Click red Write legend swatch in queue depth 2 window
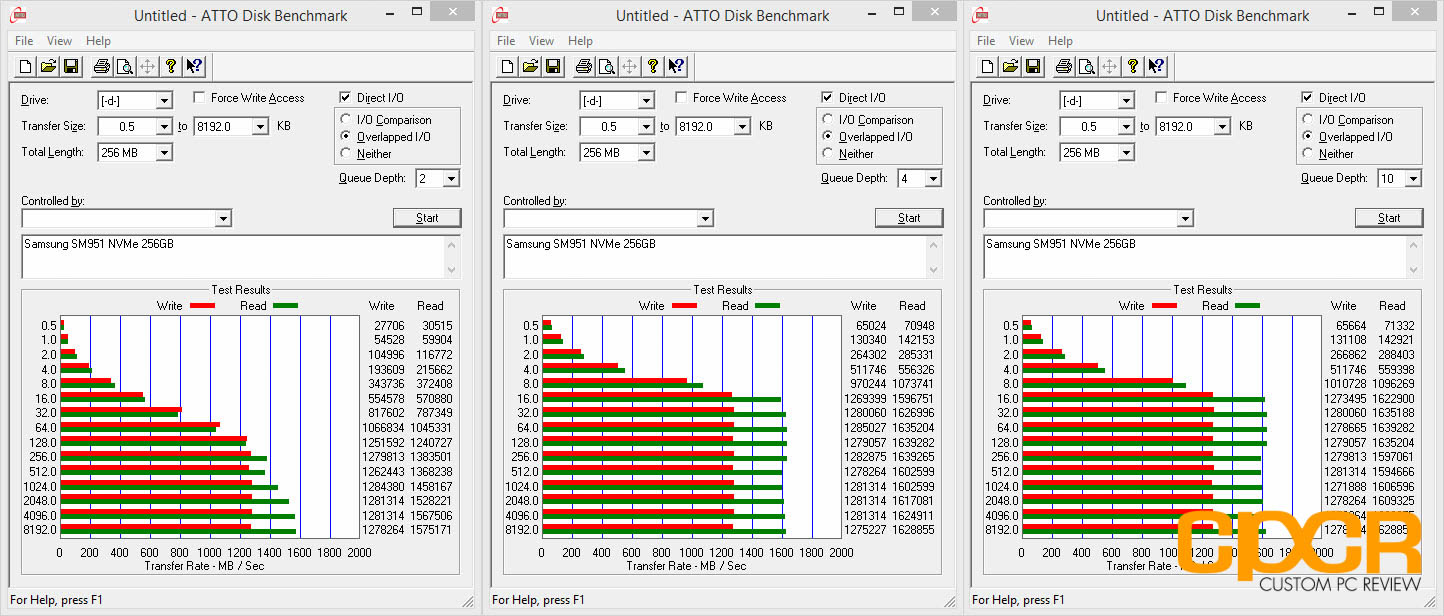Screen dimensions: 1444x616 coord(203,306)
